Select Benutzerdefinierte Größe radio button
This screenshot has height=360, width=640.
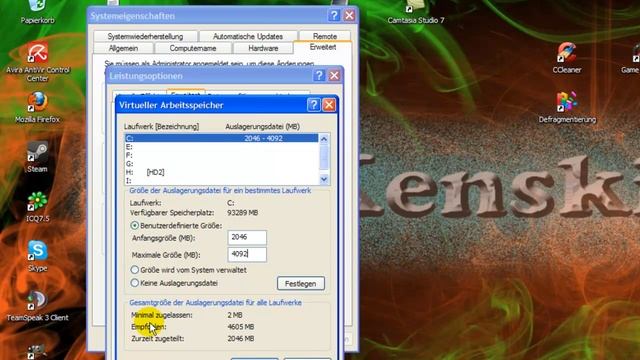(134, 225)
